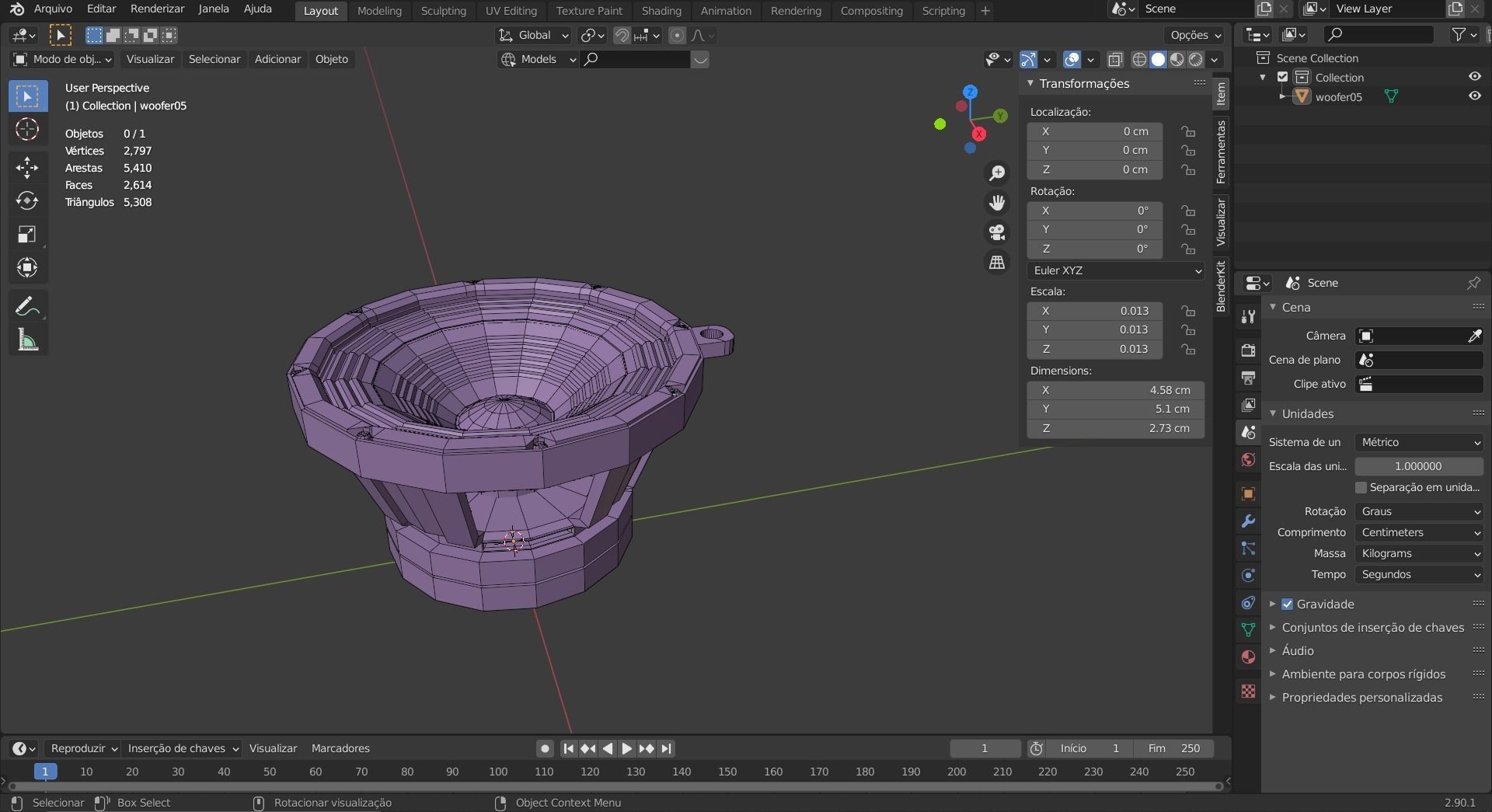Jump to the last frame
Image resolution: width=1492 pixels, height=812 pixels.
pyautogui.click(x=666, y=748)
